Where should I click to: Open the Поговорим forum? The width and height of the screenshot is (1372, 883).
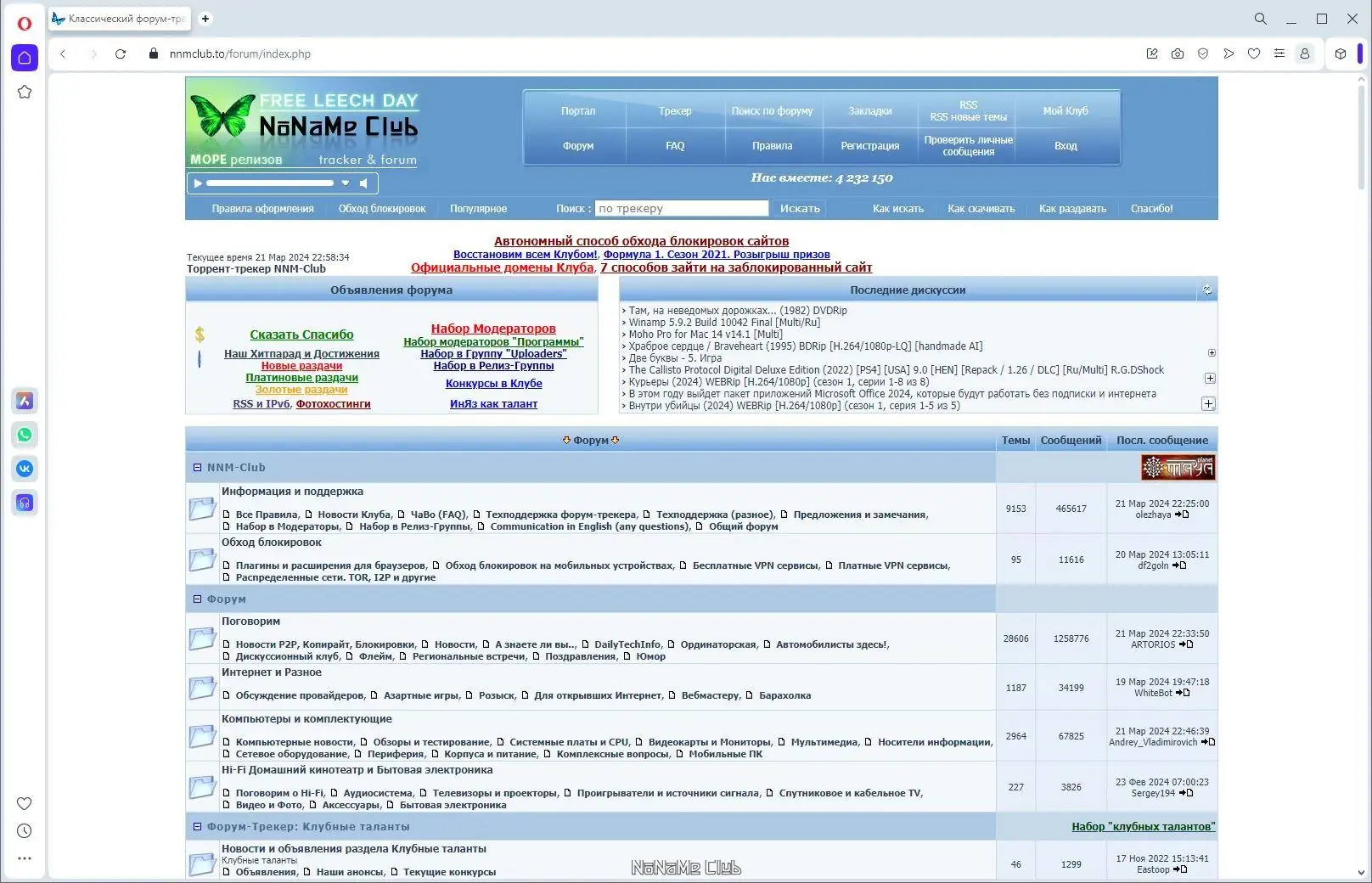coord(250,621)
